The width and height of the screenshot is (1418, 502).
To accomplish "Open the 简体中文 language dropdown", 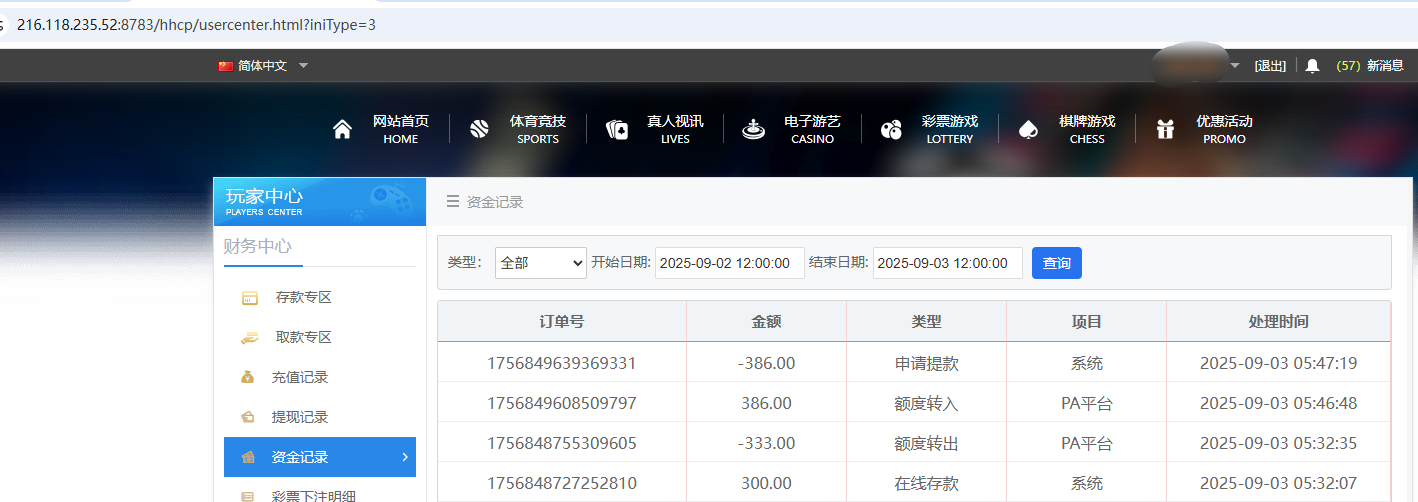I will [x=263, y=66].
